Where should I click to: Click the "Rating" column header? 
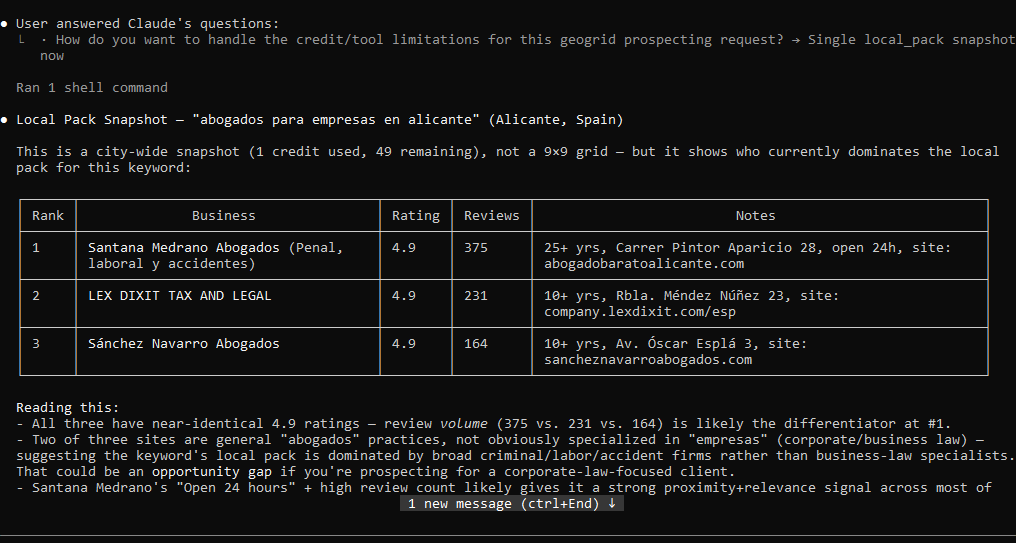coord(416,216)
